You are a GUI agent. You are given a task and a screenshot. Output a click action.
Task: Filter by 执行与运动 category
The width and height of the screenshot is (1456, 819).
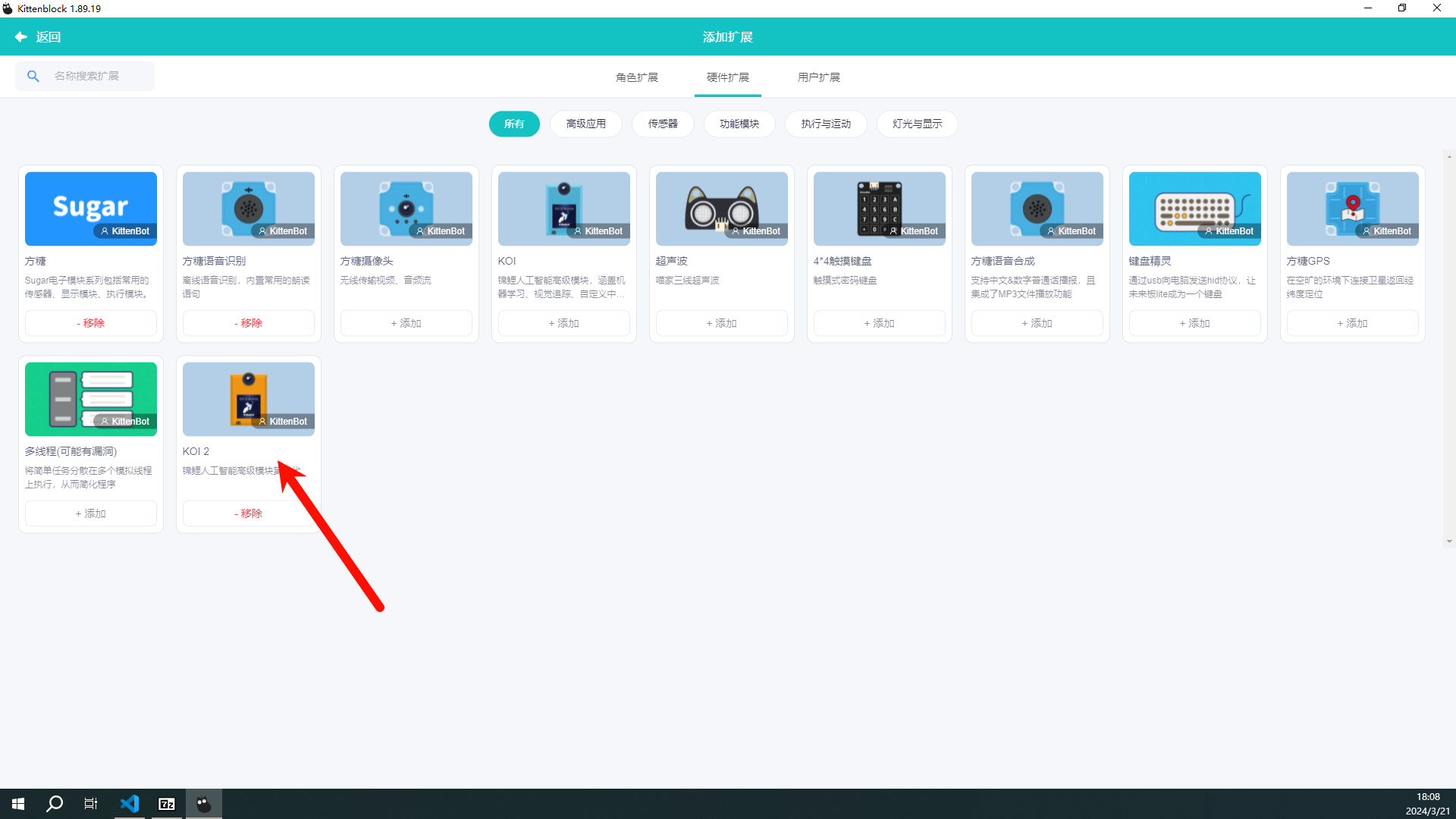(x=826, y=124)
